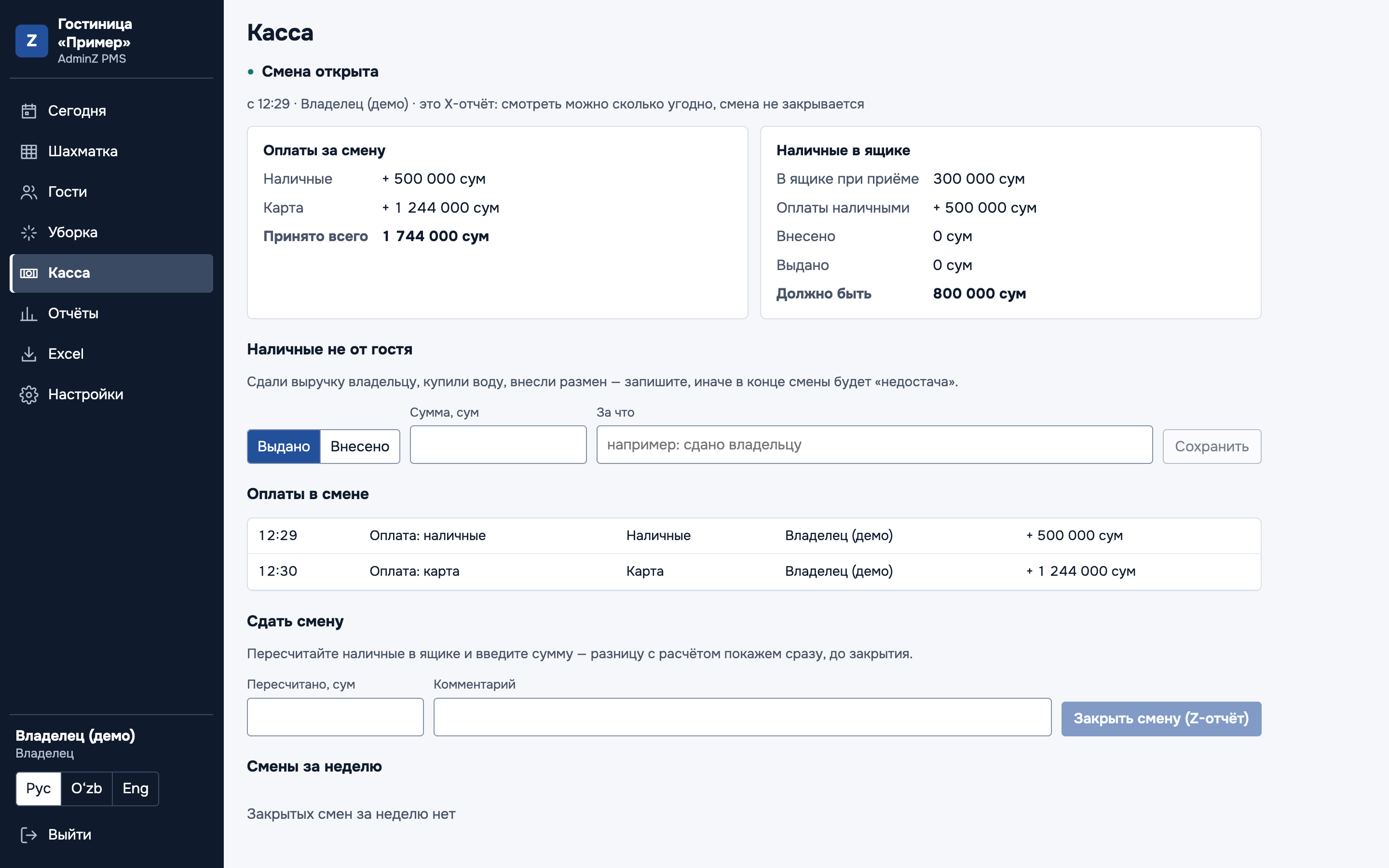Open the Сегодня menu item
Image resolution: width=1389 pixels, height=868 pixels.
[111, 111]
